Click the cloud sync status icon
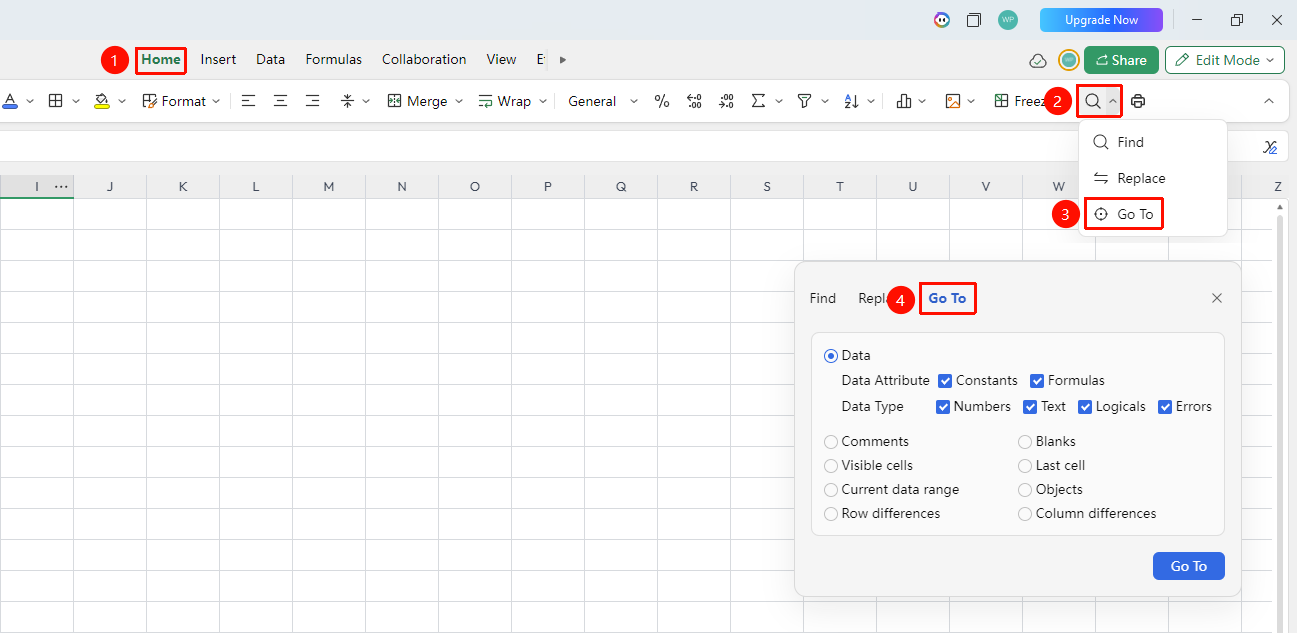Viewport: 1297px width, 633px height. [1038, 61]
